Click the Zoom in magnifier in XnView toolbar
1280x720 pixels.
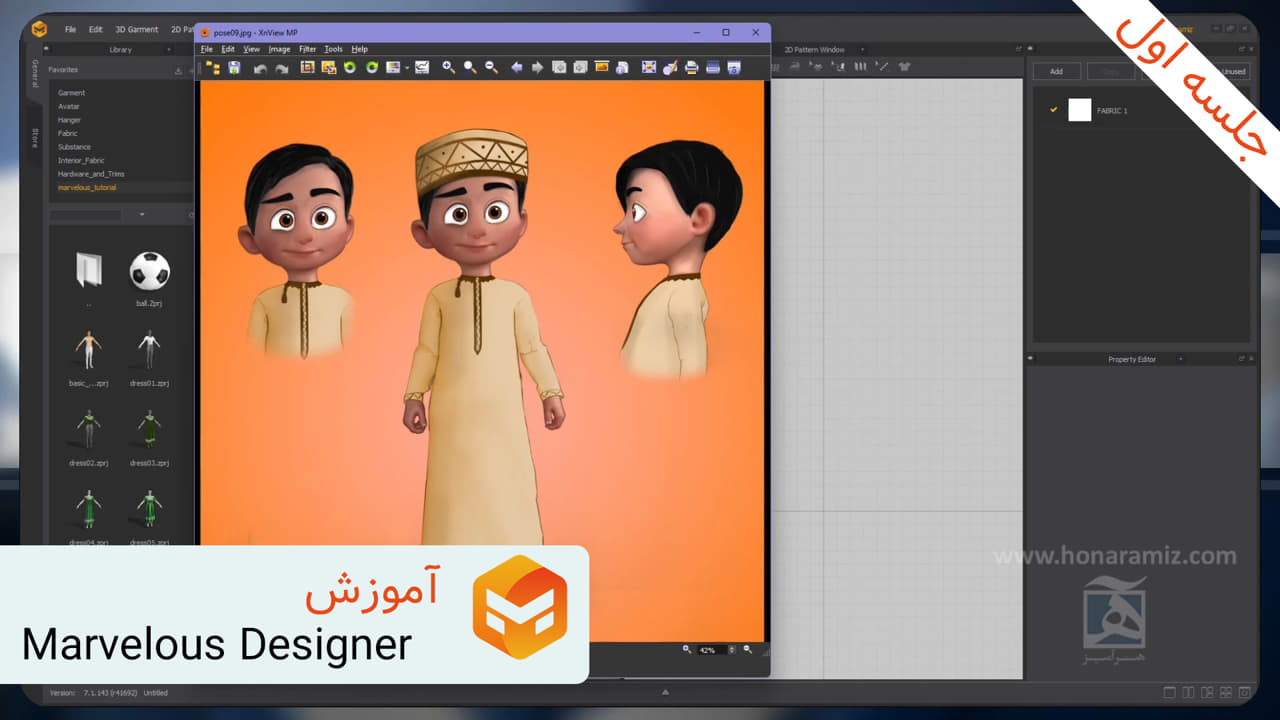(448, 67)
